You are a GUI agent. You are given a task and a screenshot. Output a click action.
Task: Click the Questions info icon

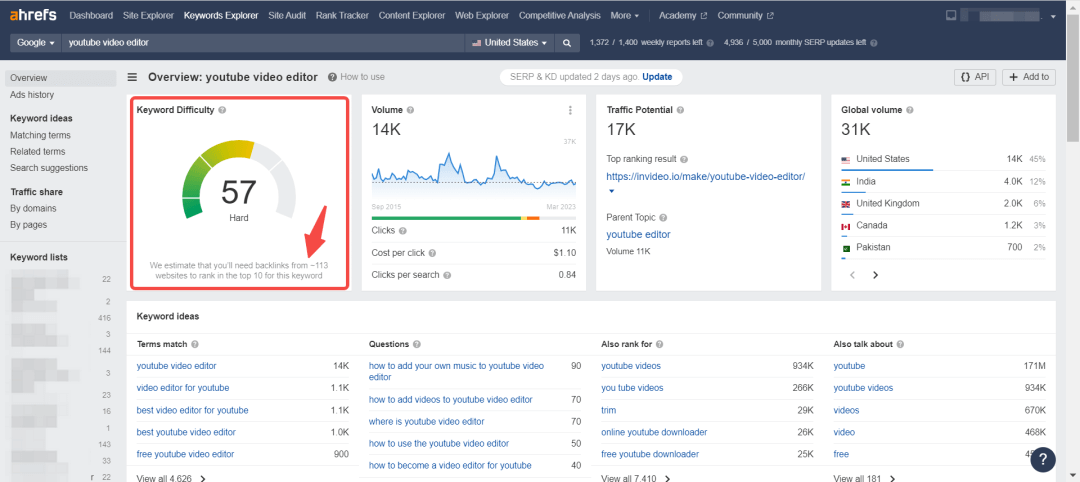417,344
